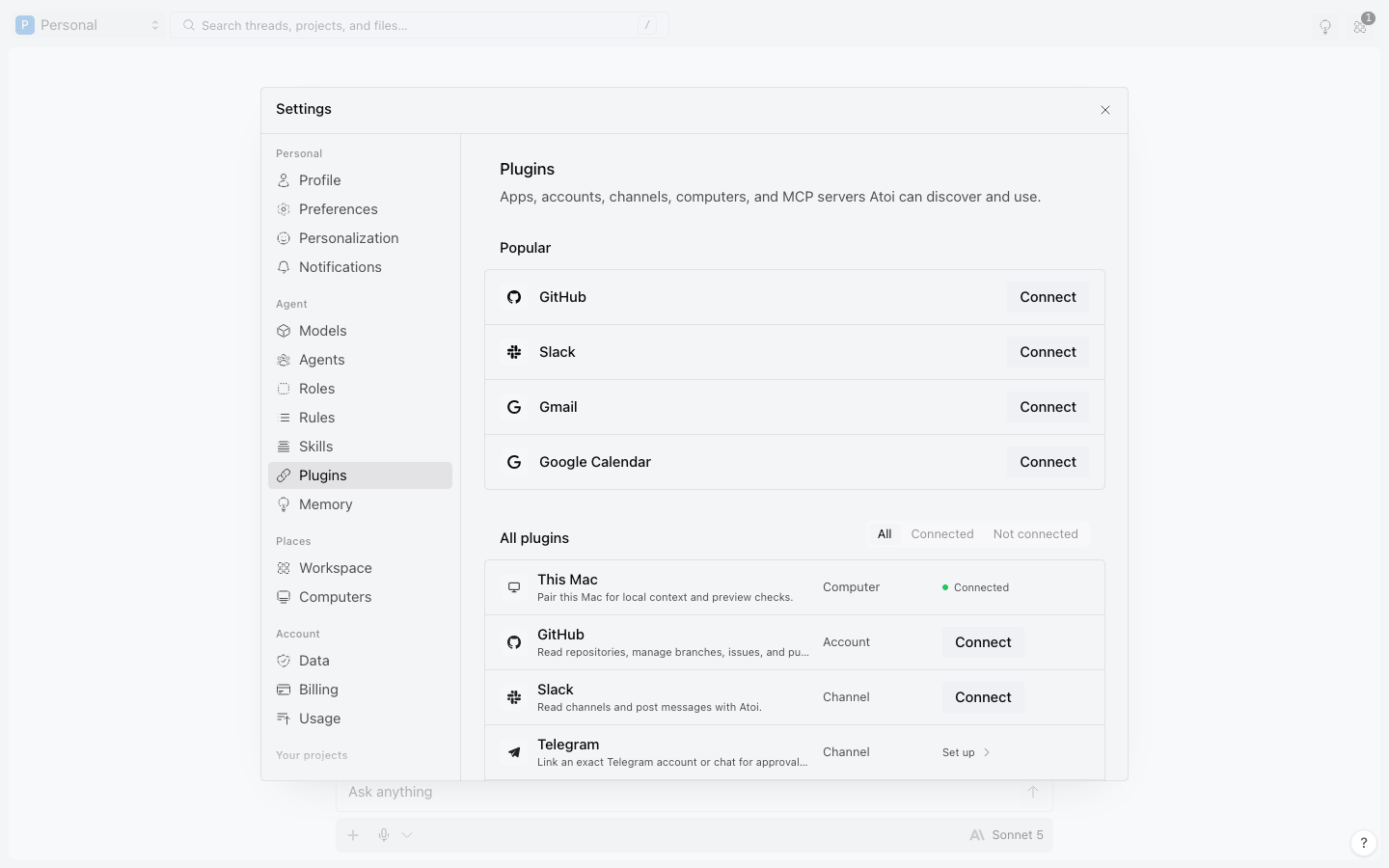Connect Google Calendar plugin
Viewport: 1389px width, 868px height.
click(x=1048, y=462)
